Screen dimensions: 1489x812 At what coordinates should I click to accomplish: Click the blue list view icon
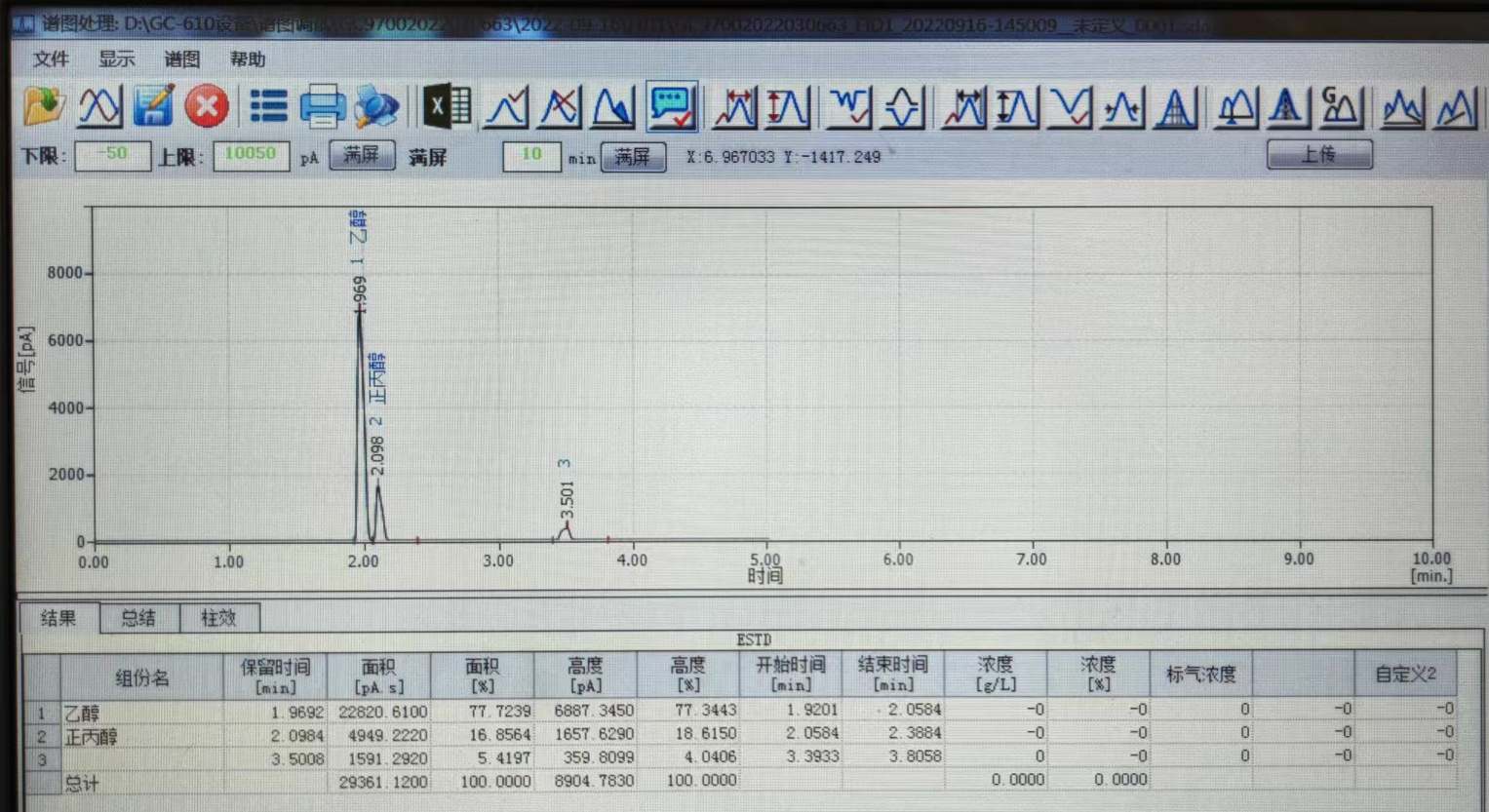click(x=268, y=106)
